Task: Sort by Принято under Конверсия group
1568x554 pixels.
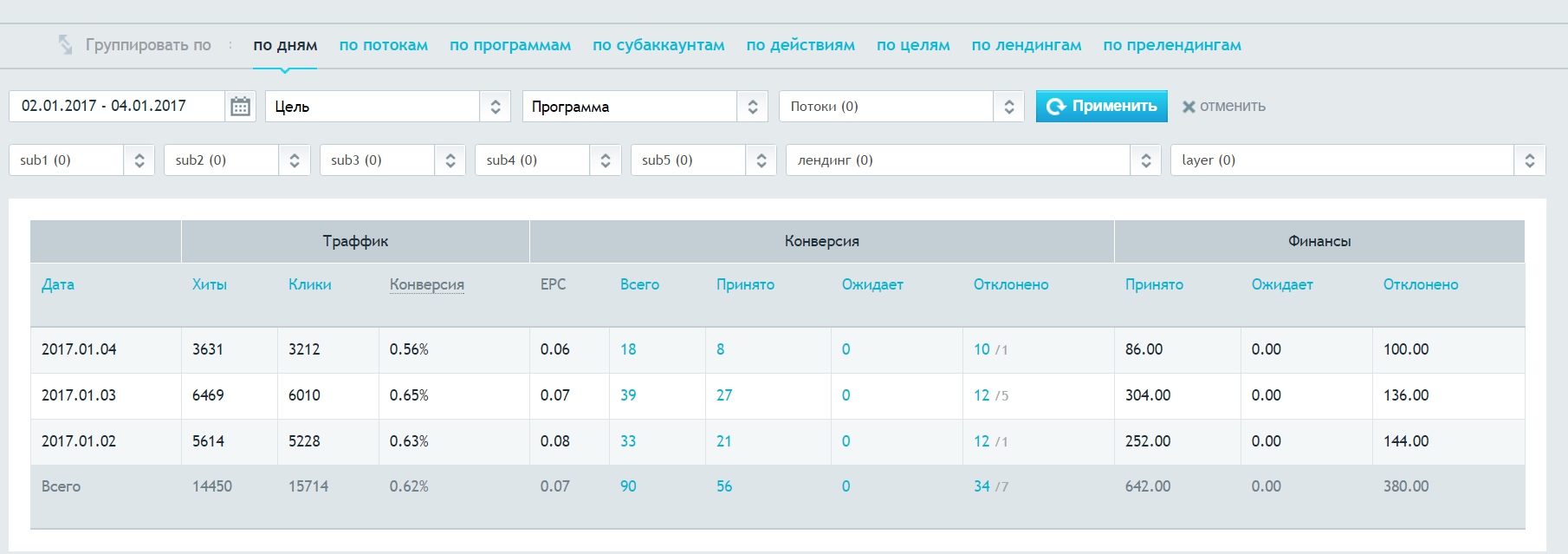Action: click(x=745, y=284)
